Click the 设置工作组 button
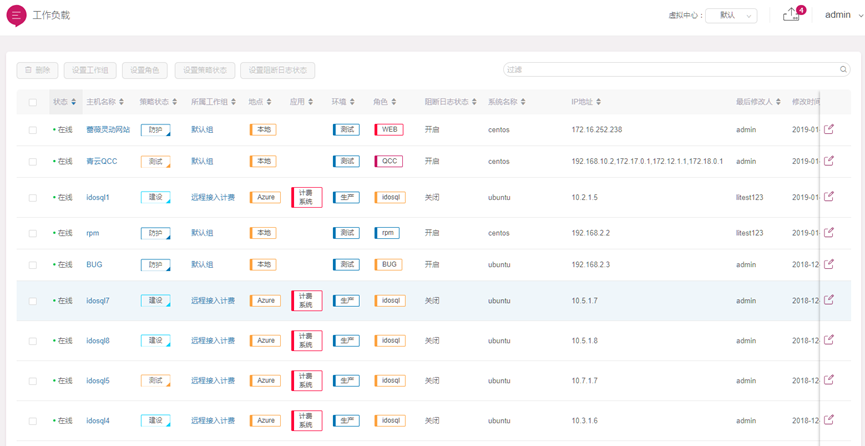This screenshot has width=865, height=446. tap(90, 70)
